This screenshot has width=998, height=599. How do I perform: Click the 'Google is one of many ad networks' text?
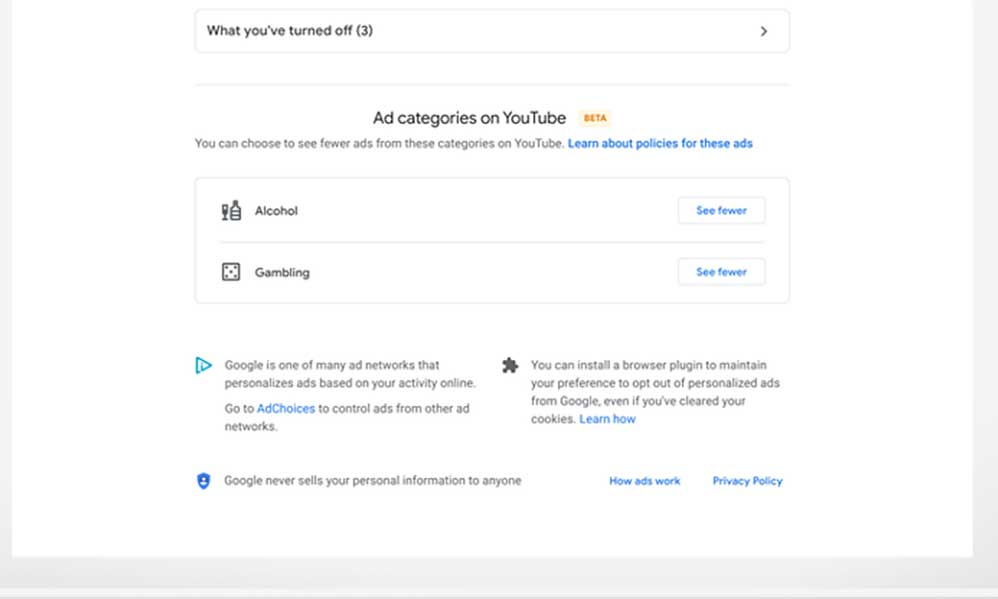pyautogui.click(x=350, y=374)
